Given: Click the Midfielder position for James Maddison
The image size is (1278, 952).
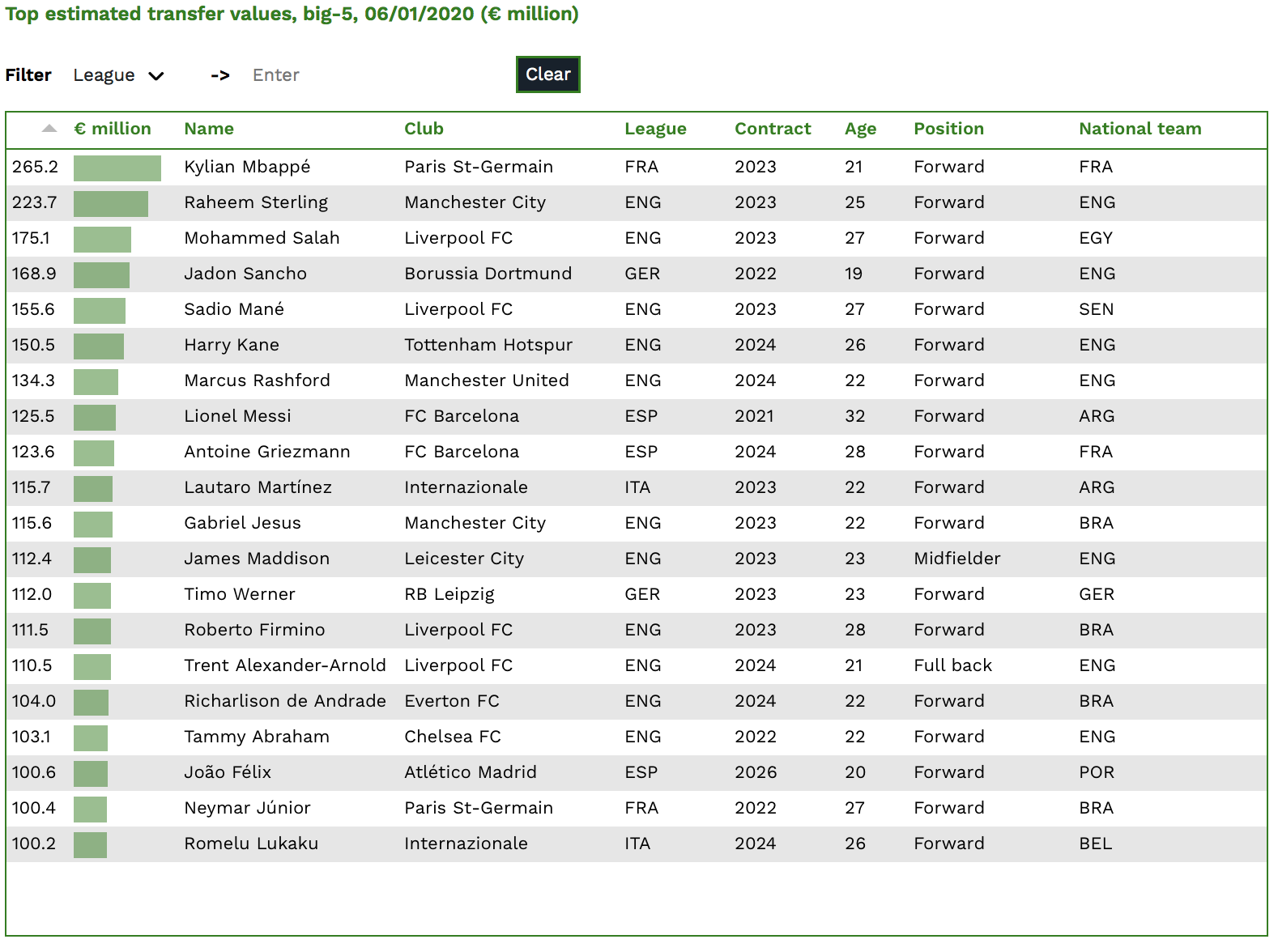Looking at the screenshot, I should pos(957,559).
